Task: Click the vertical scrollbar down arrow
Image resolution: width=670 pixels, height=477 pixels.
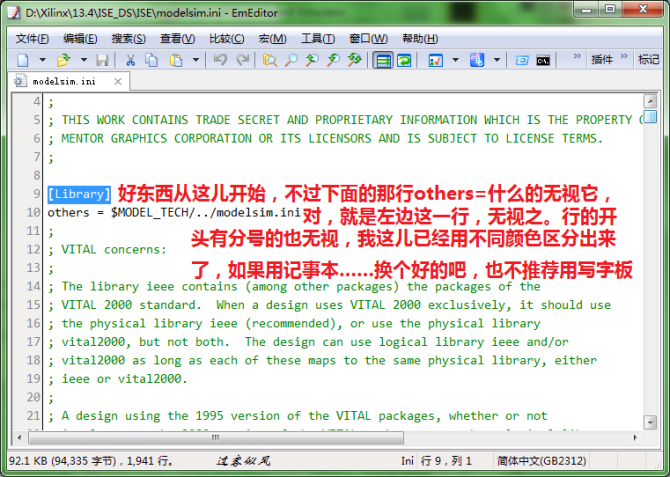Action: coord(650,422)
